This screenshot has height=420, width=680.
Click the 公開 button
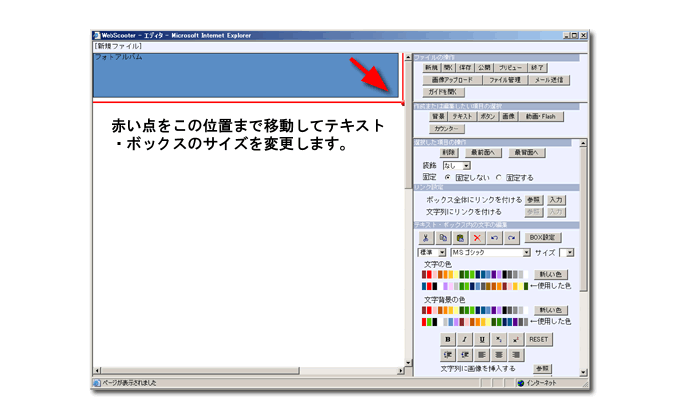484,68
